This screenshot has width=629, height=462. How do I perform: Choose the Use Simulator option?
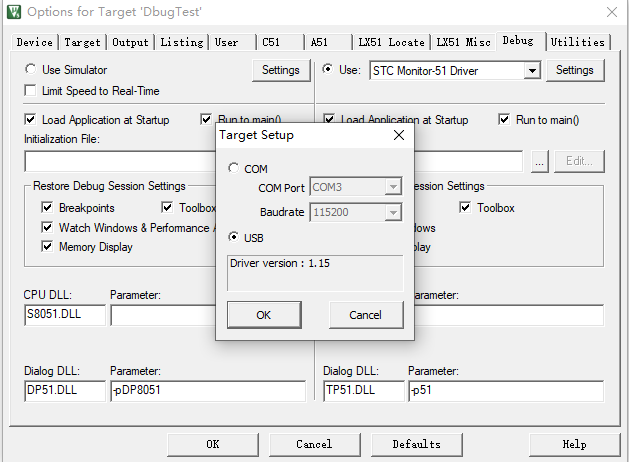(x=31, y=70)
